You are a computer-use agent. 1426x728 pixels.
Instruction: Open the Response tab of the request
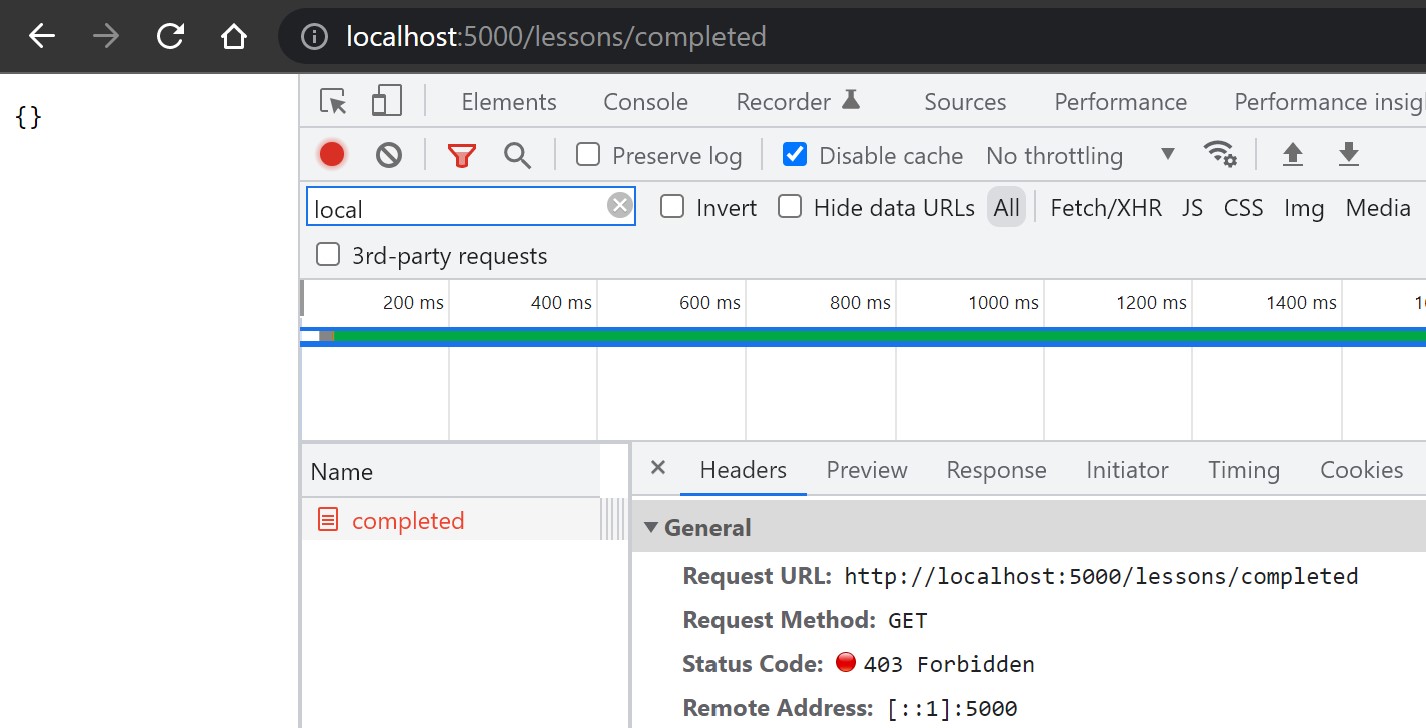(x=996, y=470)
